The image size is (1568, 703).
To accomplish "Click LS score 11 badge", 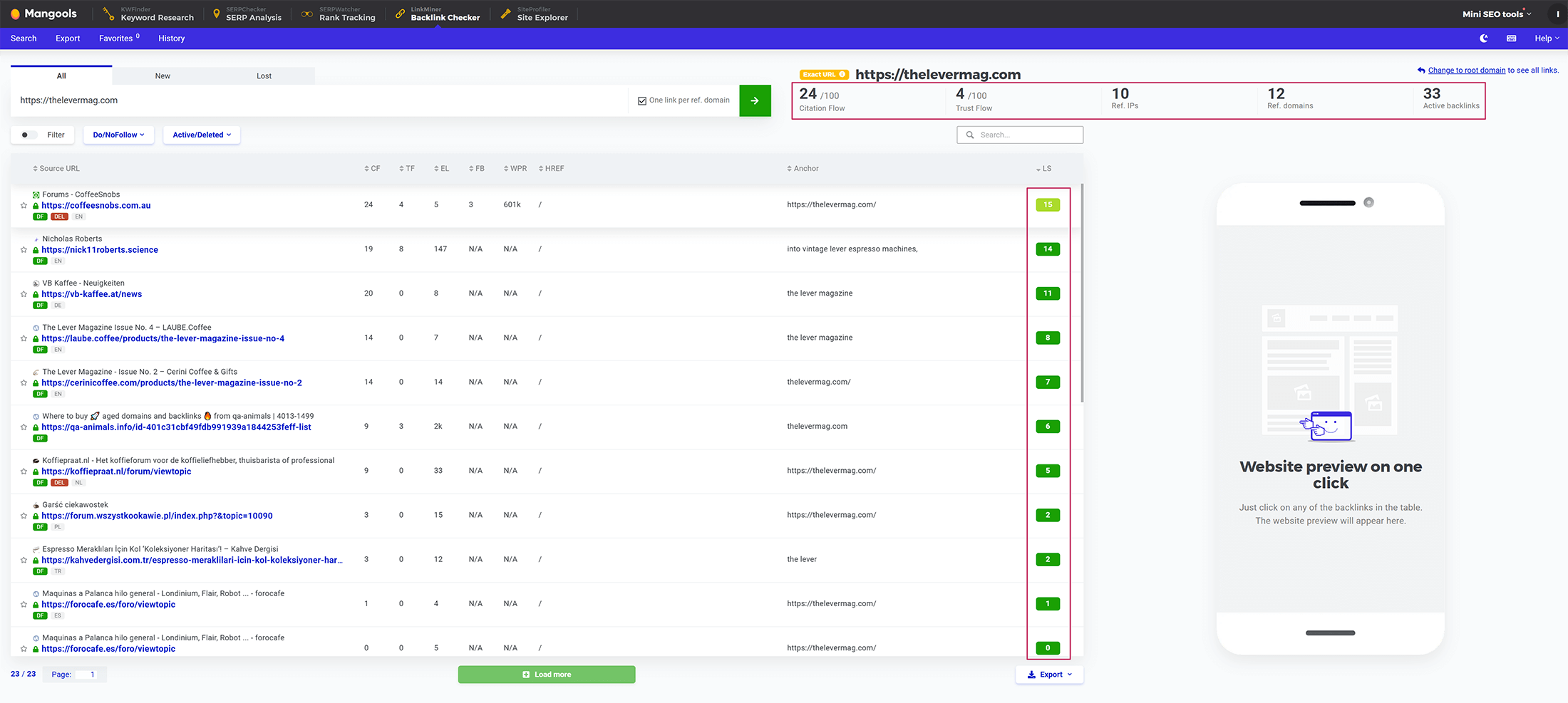I will (1048, 293).
